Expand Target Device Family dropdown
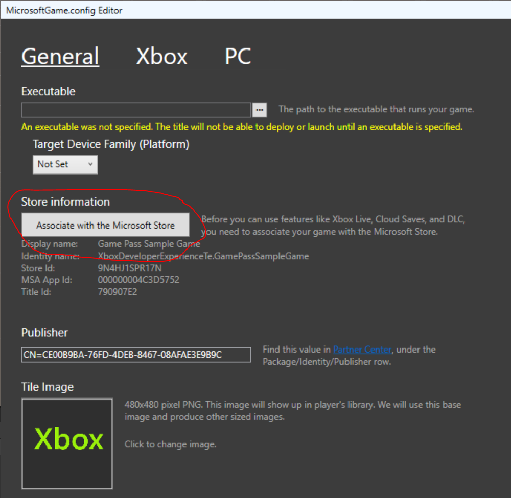 [65, 164]
